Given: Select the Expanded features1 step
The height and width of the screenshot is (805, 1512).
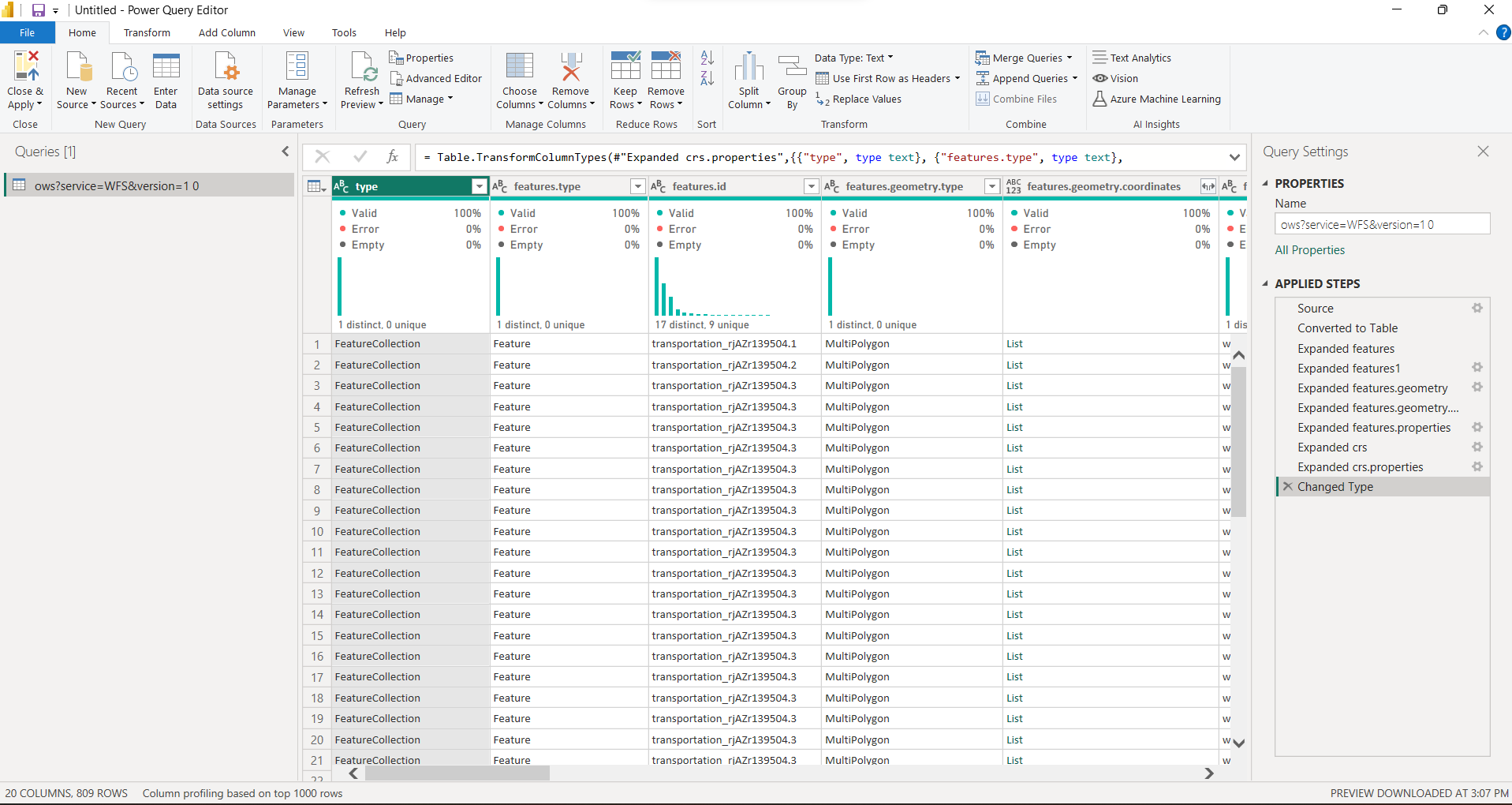Looking at the screenshot, I should pos(1349,368).
